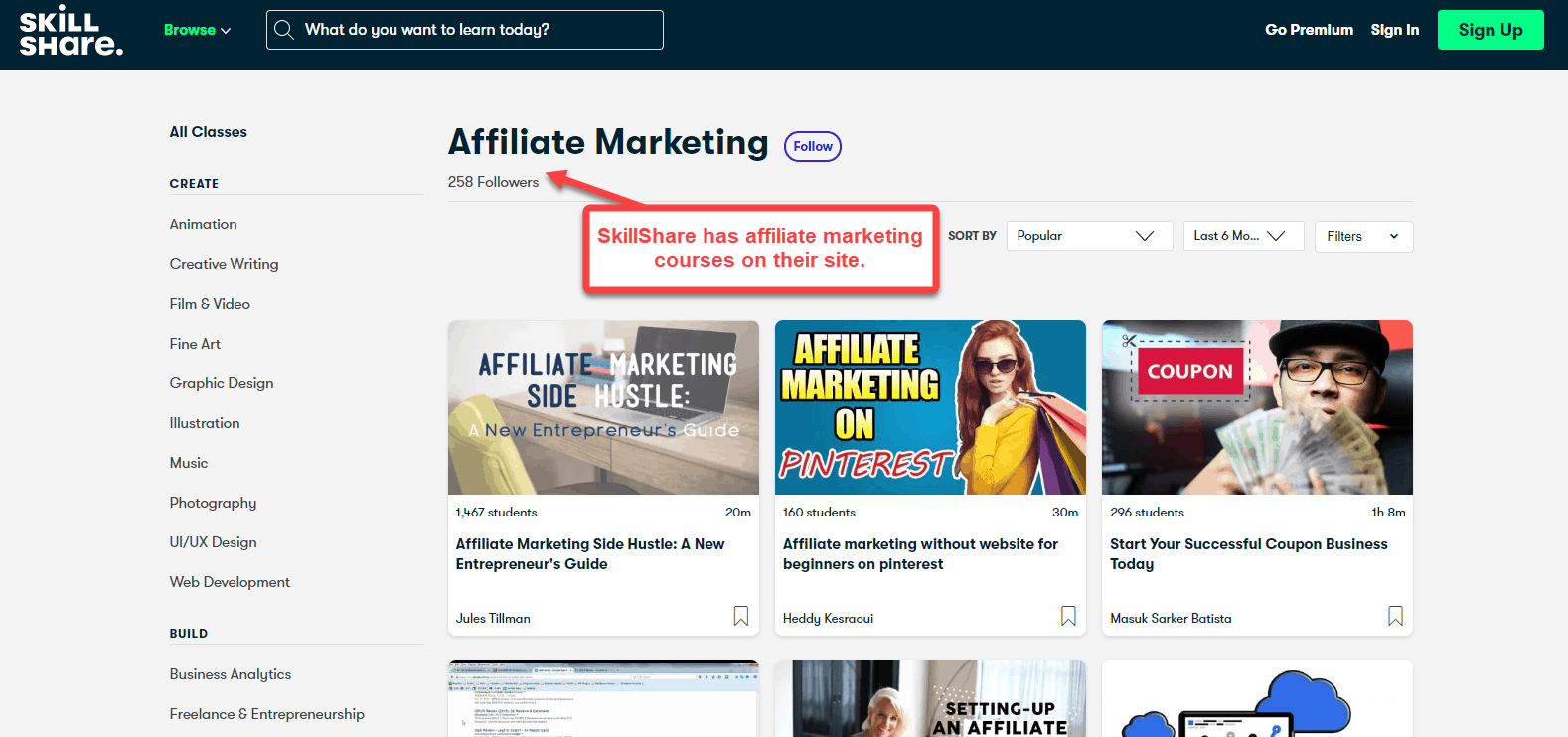Click the '1h 8m' duration text
The width and height of the screenshot is (1568, 737).
pos(1388,513)
